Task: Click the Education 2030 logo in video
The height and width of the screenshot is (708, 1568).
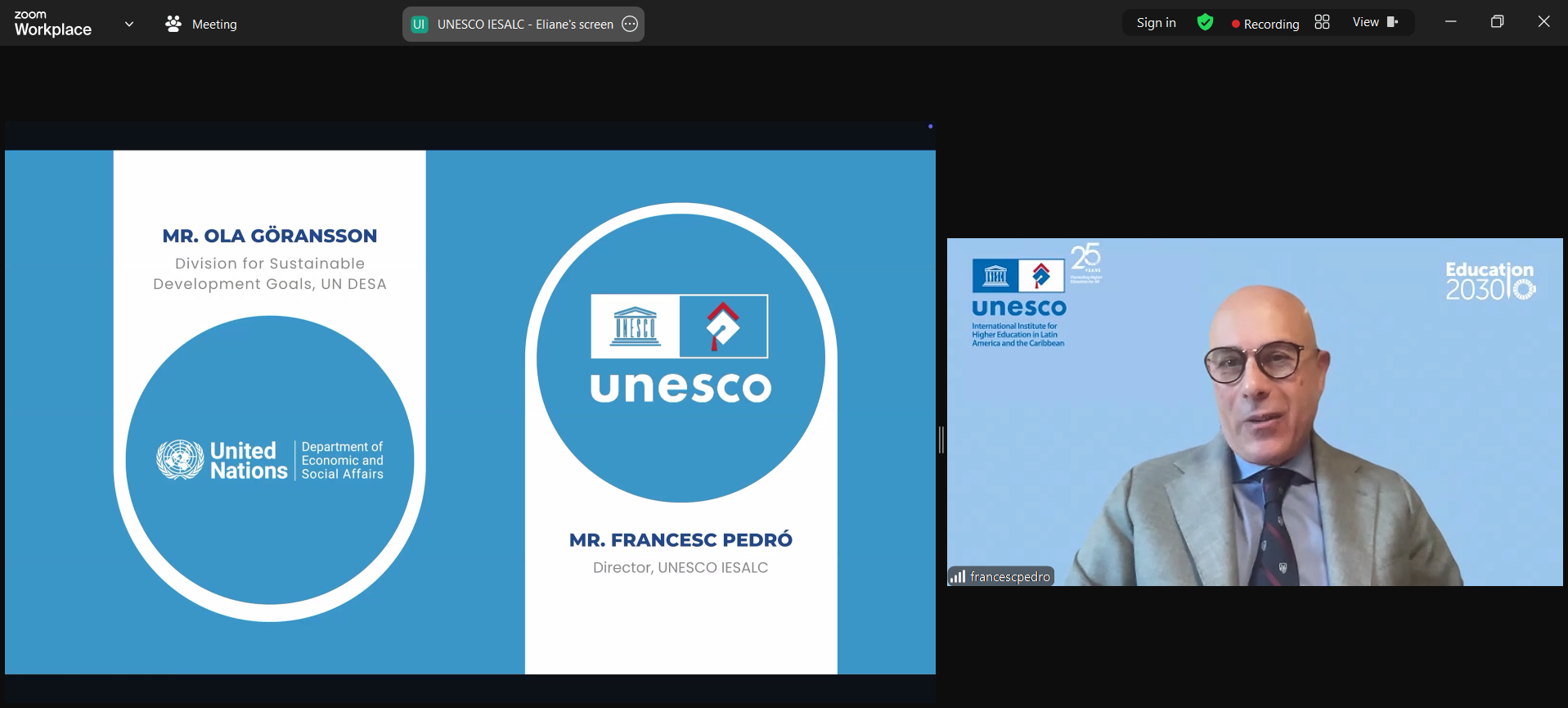Action: pyautogui.click(x=1490, y=281)
